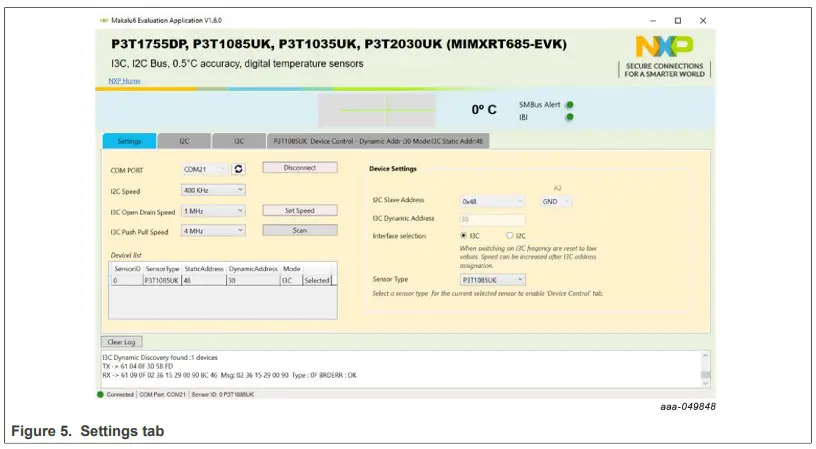Click the Set Speed button
Image resolution: width=816 pixels, height=449 pixels.
tap(300, 211)
